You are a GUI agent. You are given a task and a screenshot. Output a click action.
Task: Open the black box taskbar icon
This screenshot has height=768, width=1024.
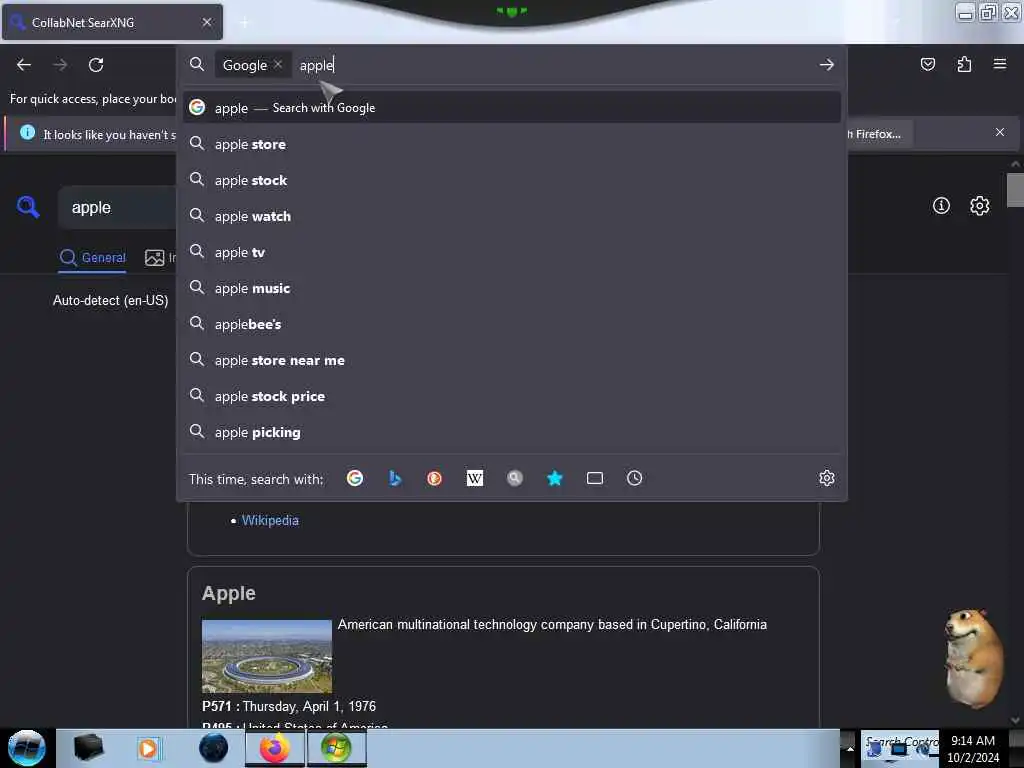click(89, 748)
